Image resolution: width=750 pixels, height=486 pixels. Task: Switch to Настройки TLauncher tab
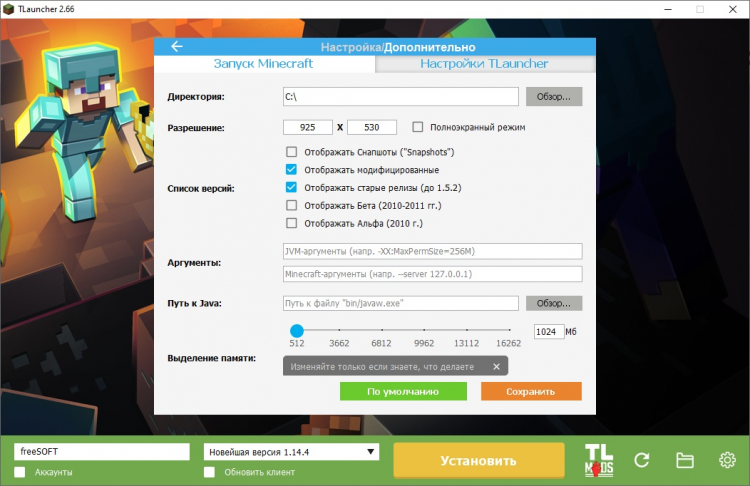485,64
